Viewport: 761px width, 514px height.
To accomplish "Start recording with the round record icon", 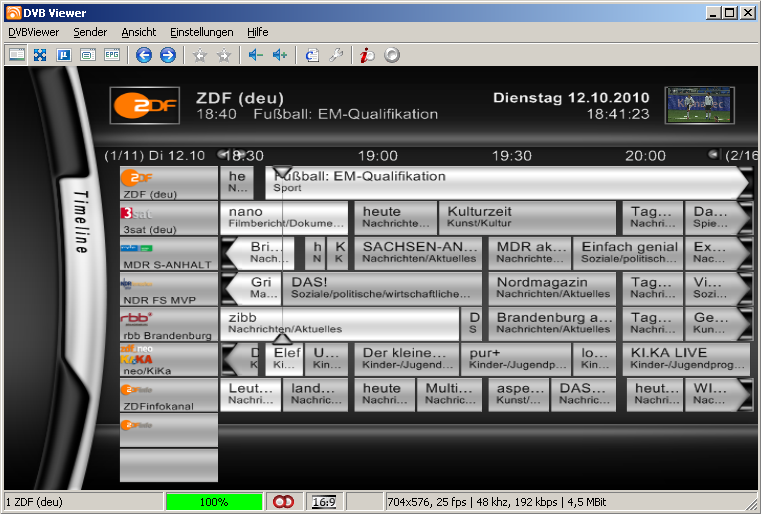I will [x=392, y=55].
